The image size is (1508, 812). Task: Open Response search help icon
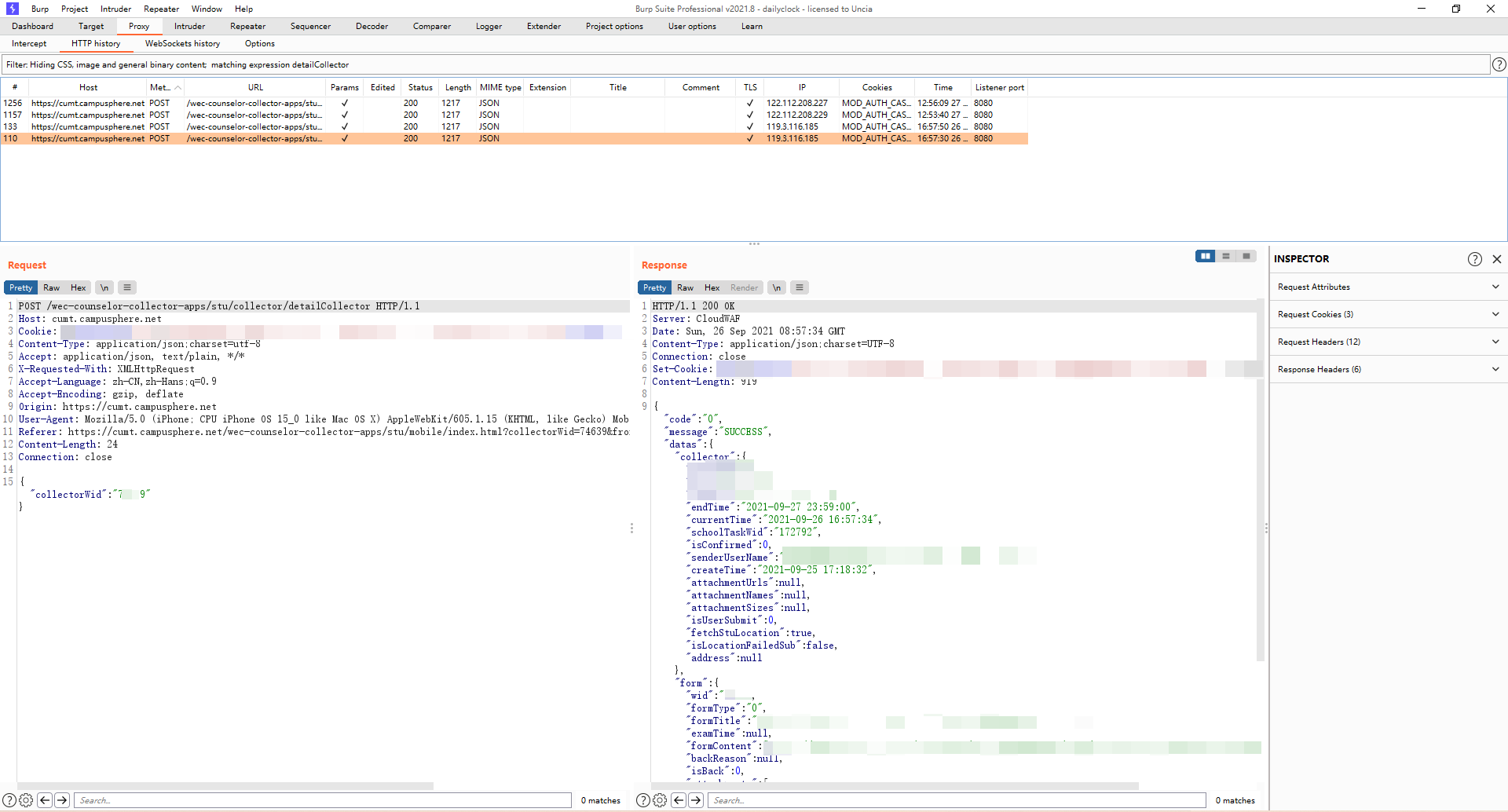(642, 800)
